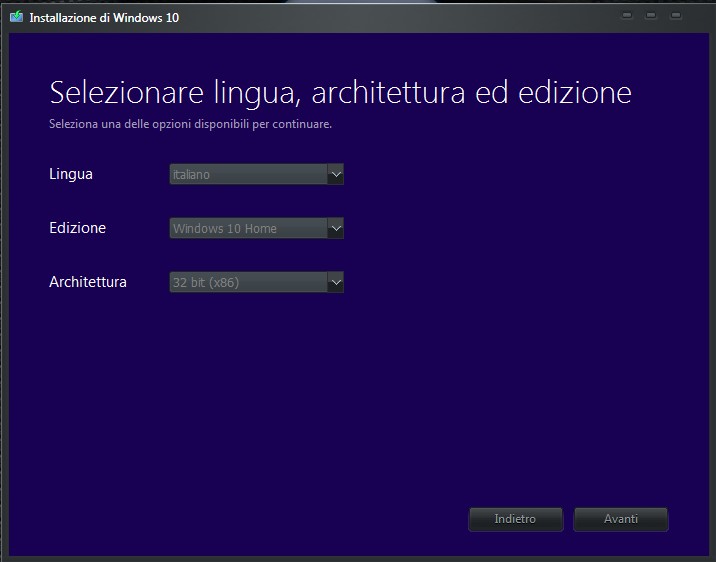Minimize the Installazione di Windows 10 window
The image size is (716, 562).
pyautogui.click(x=627, y=16)
